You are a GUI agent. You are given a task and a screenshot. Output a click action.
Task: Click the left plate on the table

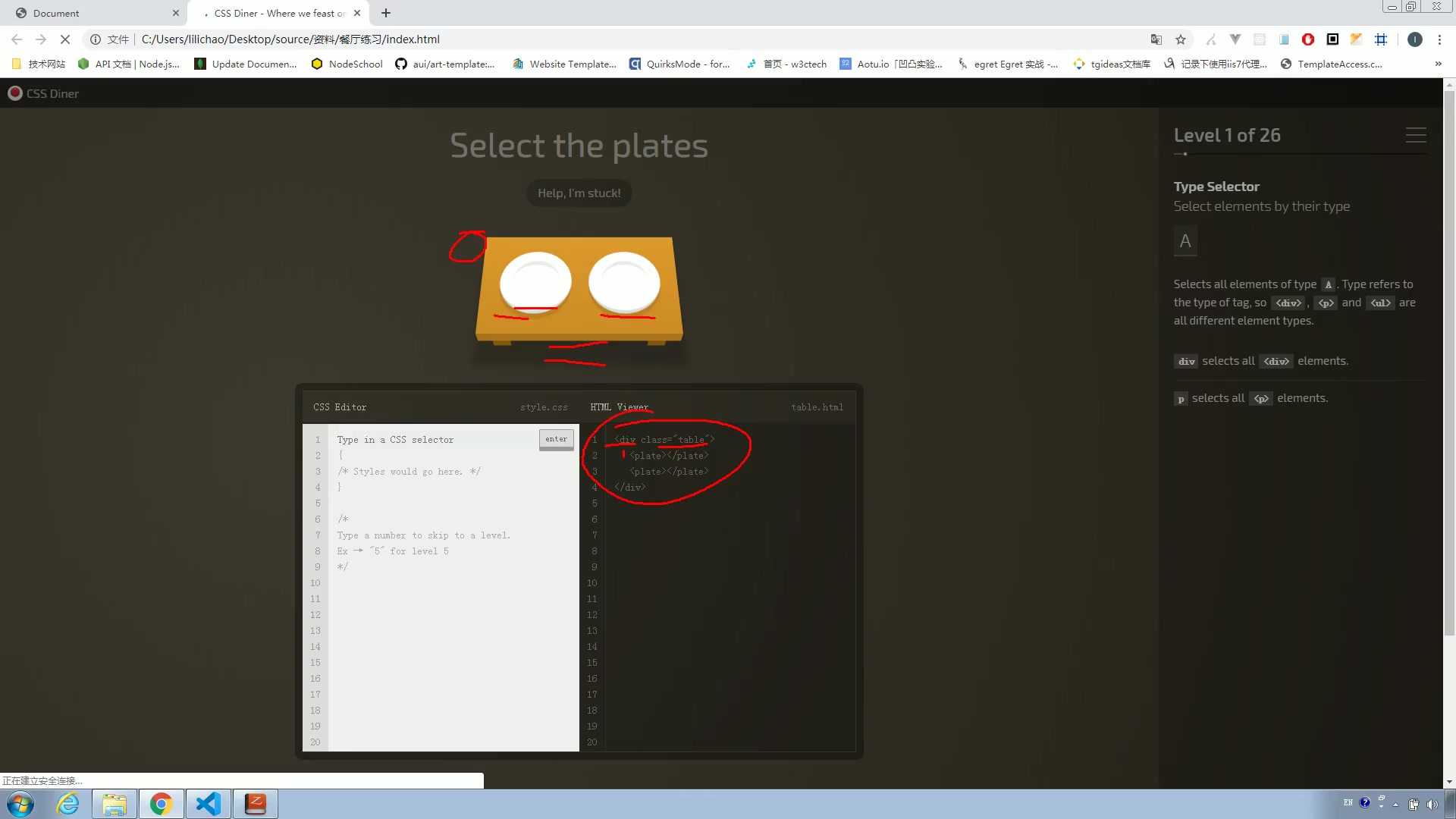[535, 282]
